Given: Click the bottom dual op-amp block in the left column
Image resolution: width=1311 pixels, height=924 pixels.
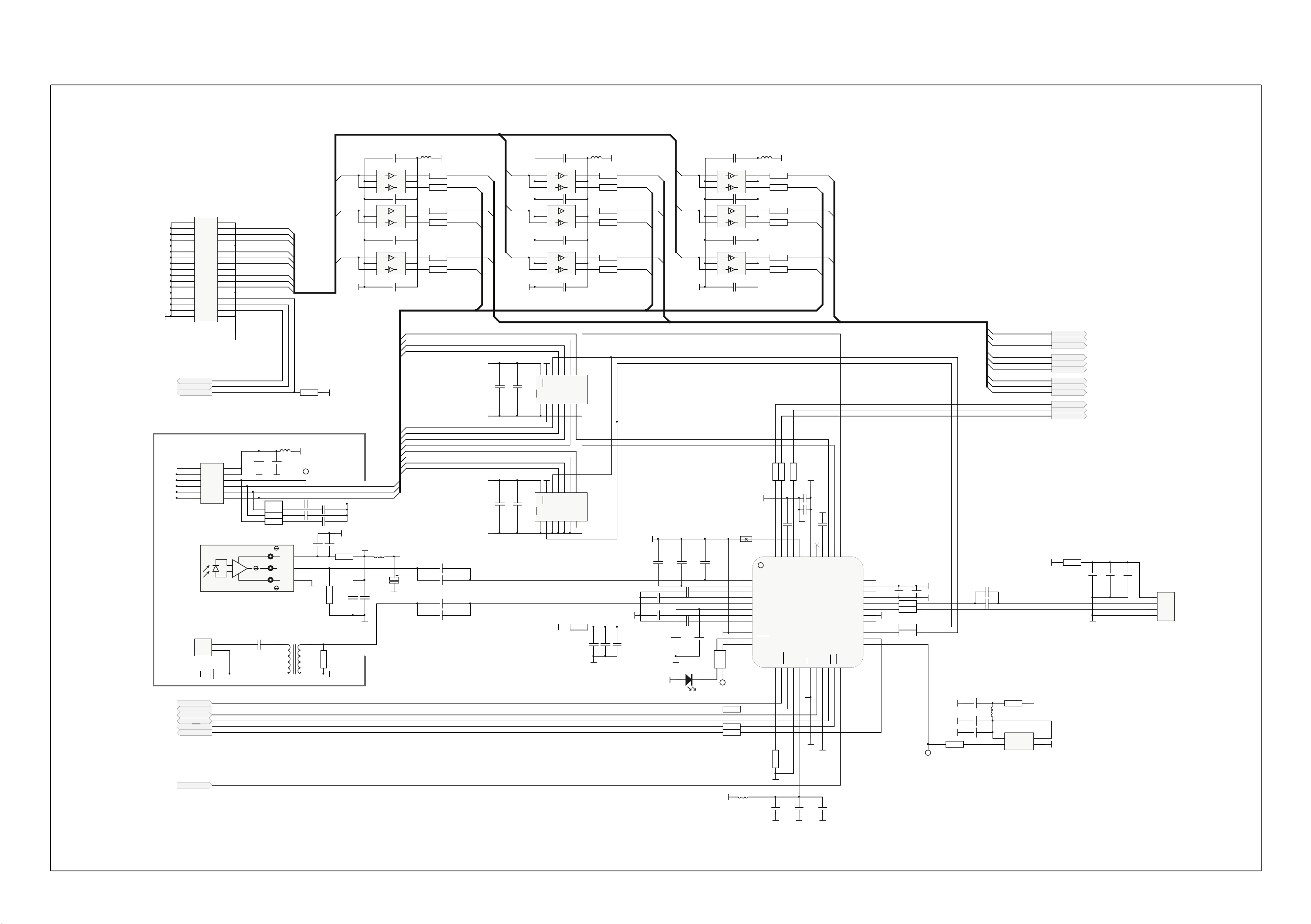Looking at the screenshot, I should coord(391,263).
